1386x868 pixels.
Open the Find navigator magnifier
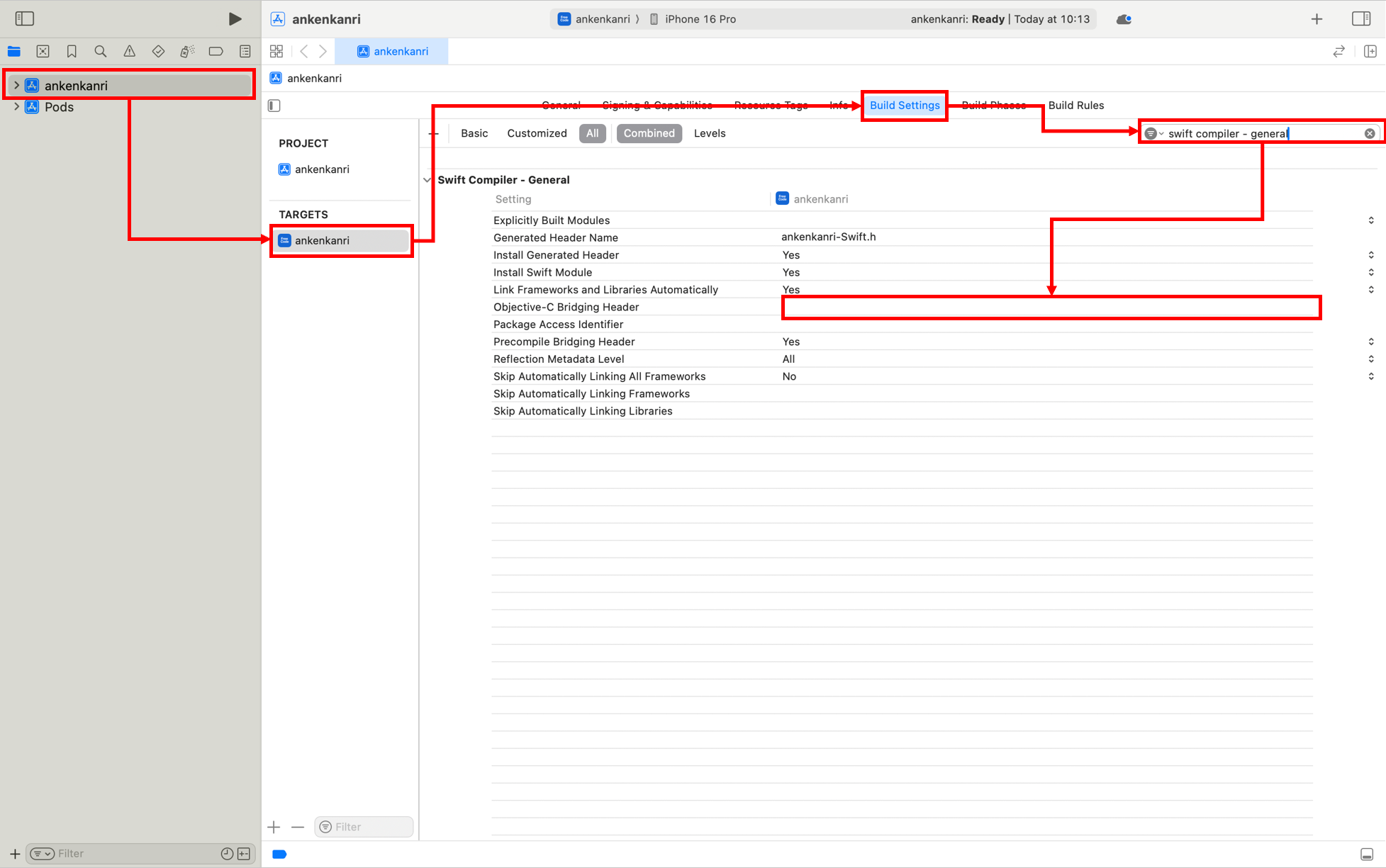tap(101, 51)
